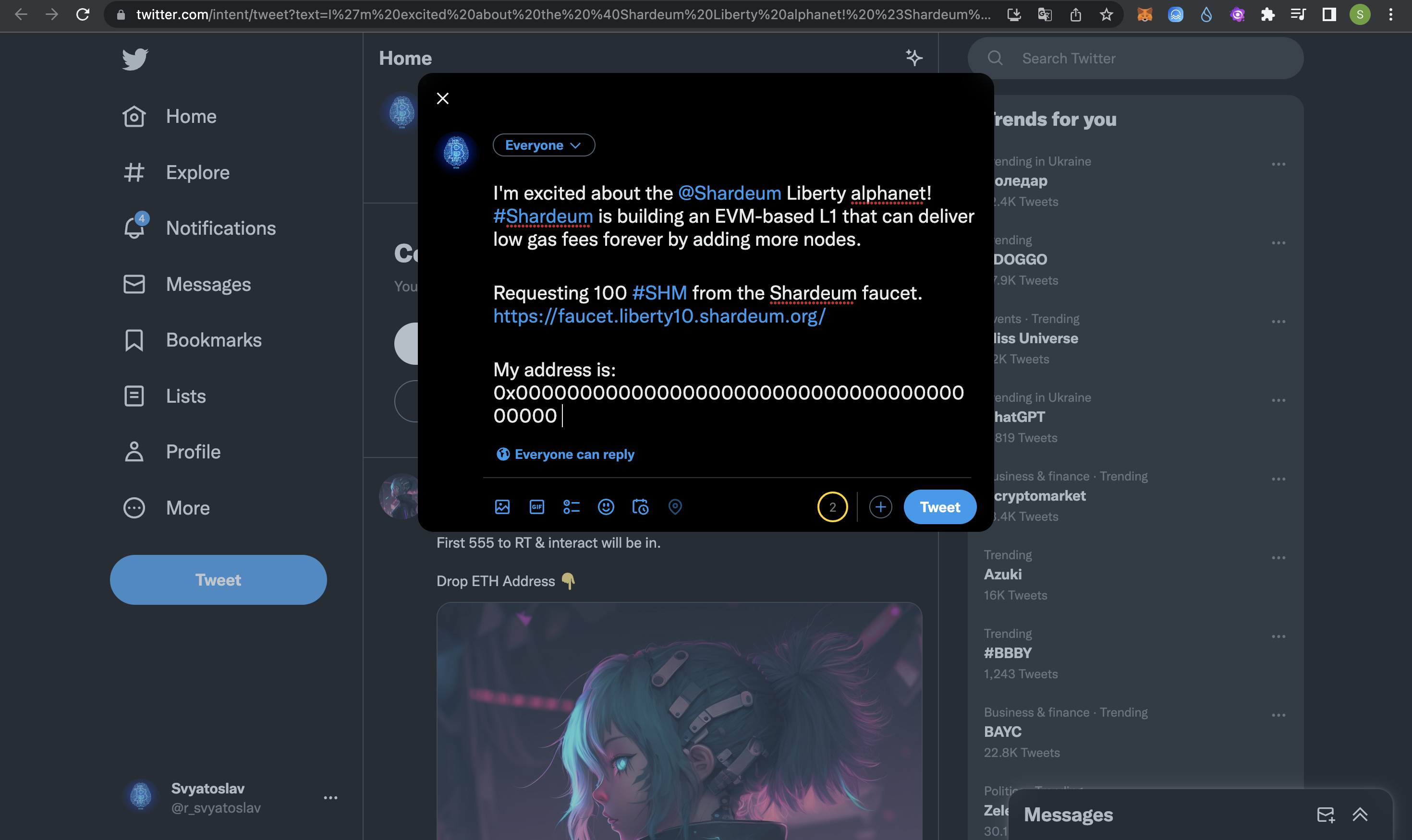The width and height of the screenshot is (1412, 840).
Task: Open the More menu in sidebar
Action: coord(167,508)
